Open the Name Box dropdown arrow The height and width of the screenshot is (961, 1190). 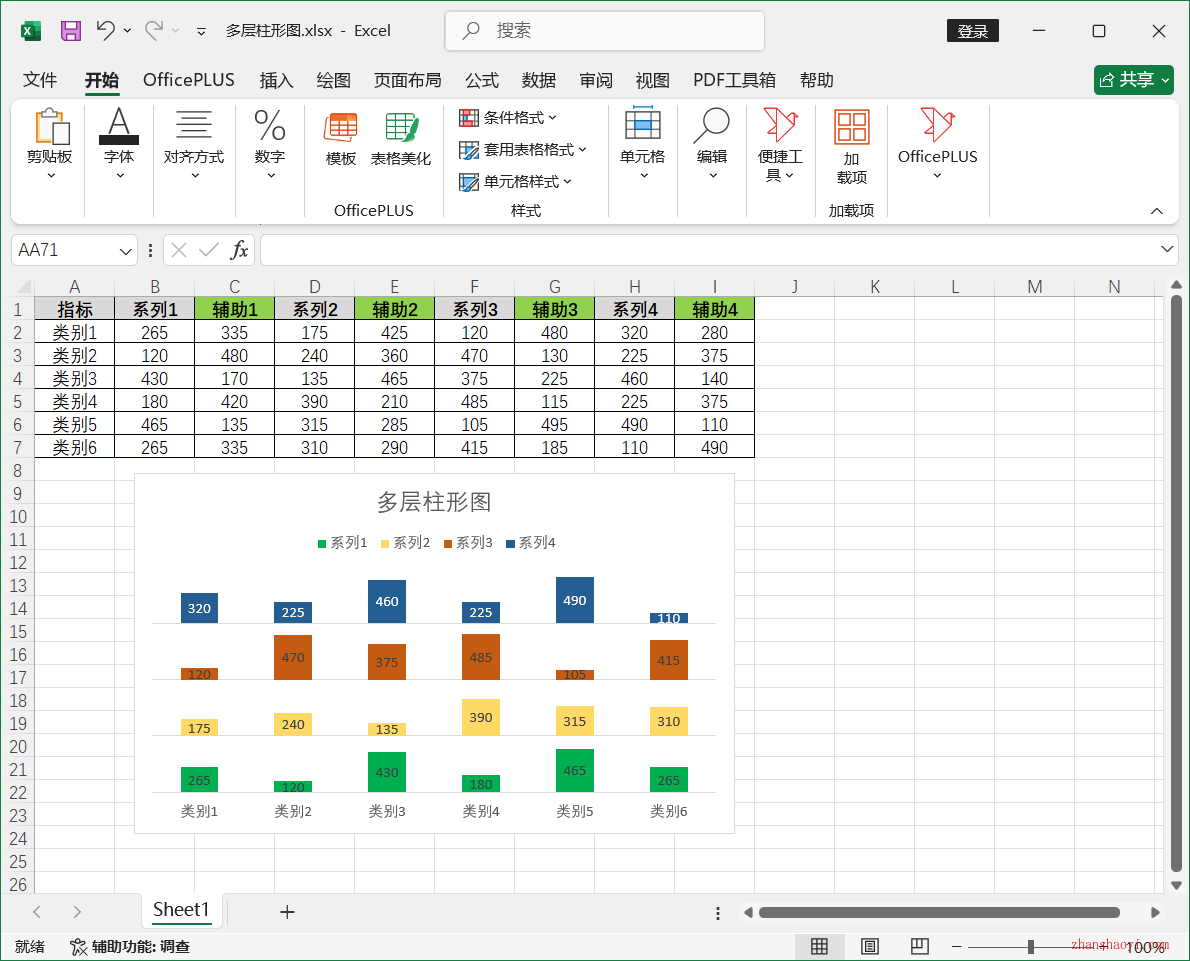126,250
